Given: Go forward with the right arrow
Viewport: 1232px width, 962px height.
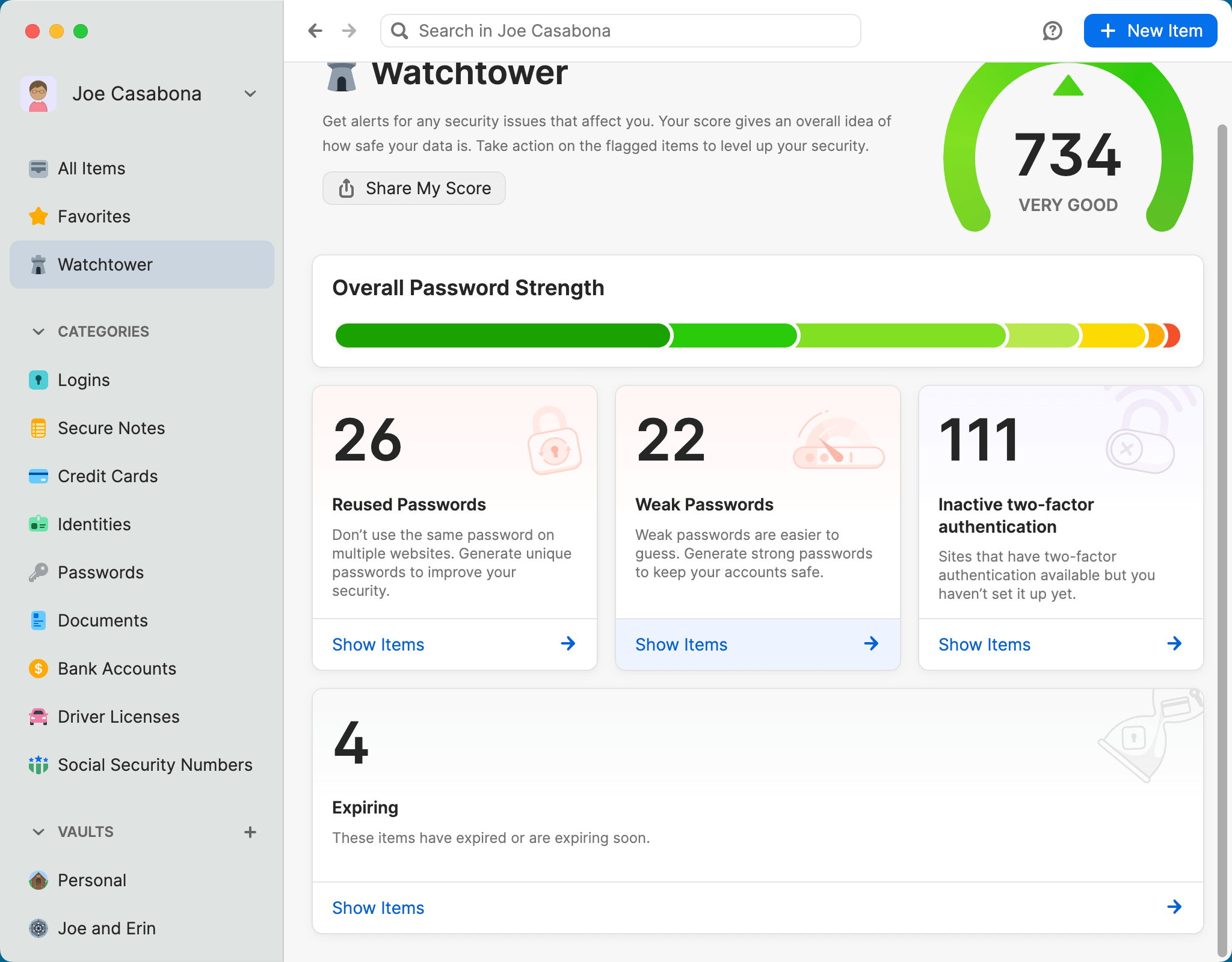Looking at the screenshot, I should (x=349, y=31).
